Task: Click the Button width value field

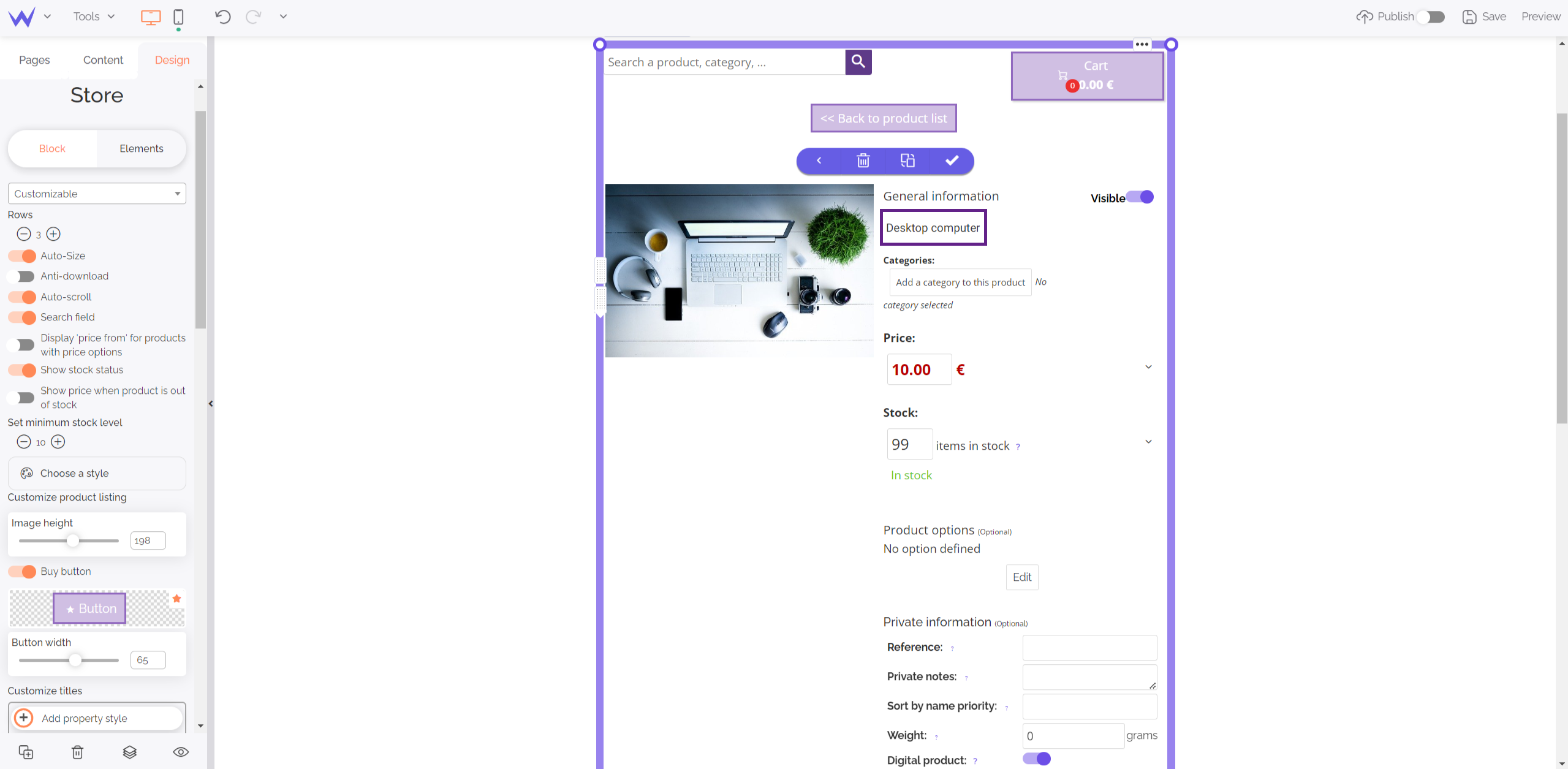Action: tap(148, 660)
